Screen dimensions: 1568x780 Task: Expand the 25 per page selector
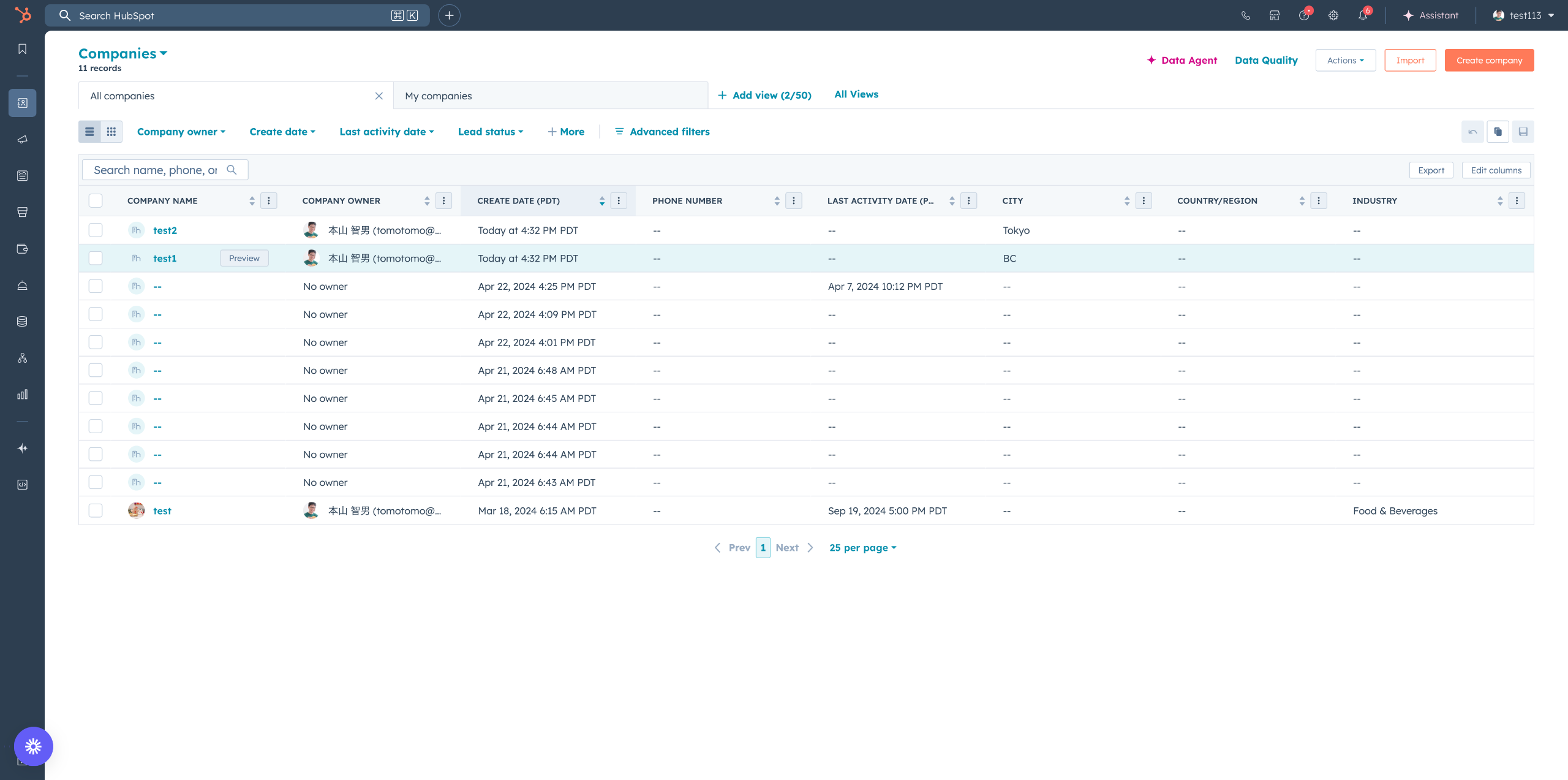pos(862,548)
